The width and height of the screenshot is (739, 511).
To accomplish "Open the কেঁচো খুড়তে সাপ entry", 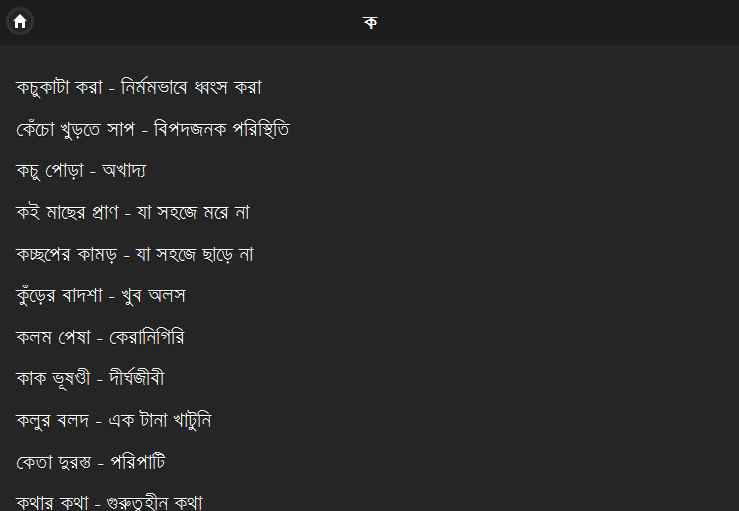I will pyautogui.click(x=153, y=129).
